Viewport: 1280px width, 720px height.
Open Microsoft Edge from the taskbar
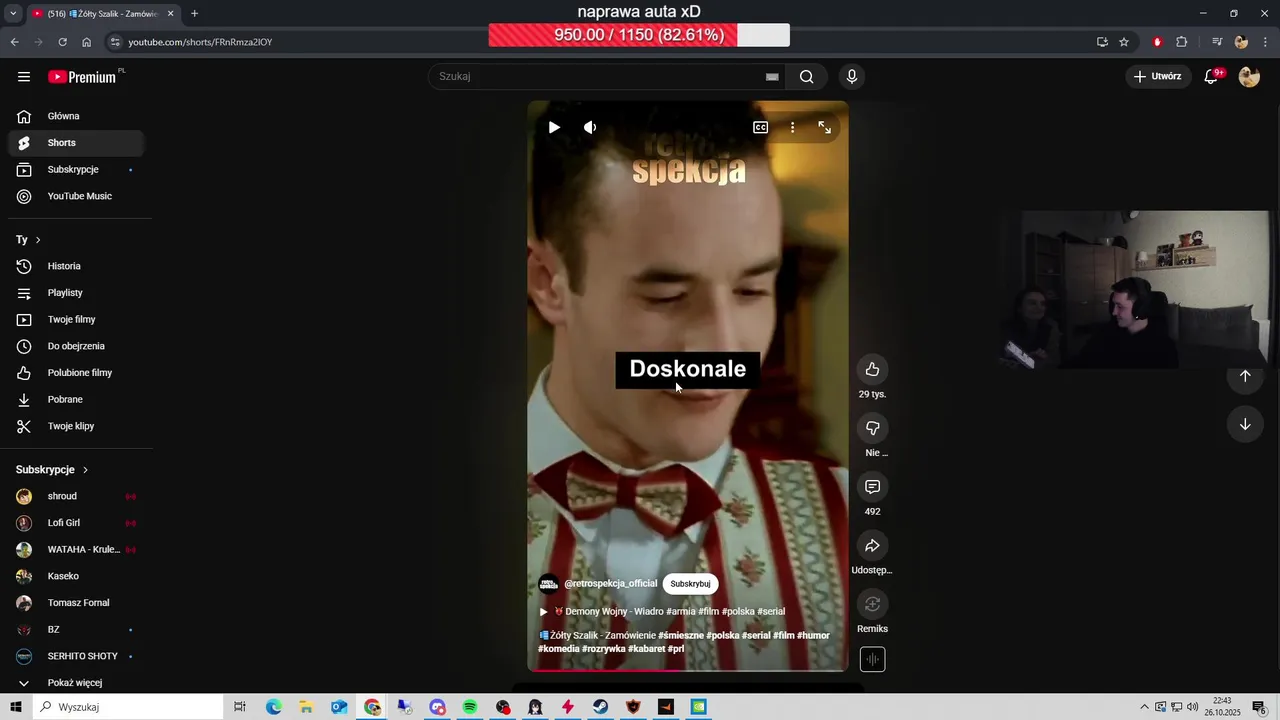[274, 707]
